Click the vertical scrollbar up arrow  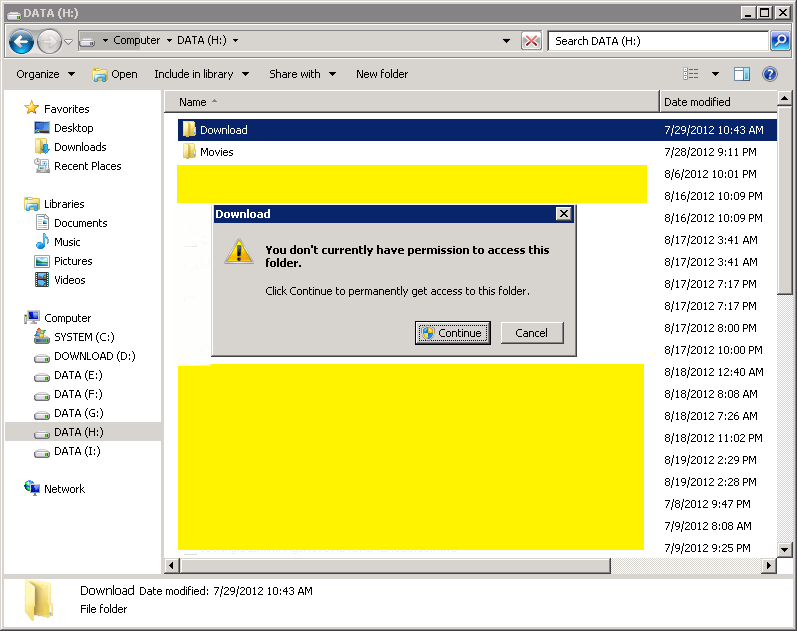[784, 98]
